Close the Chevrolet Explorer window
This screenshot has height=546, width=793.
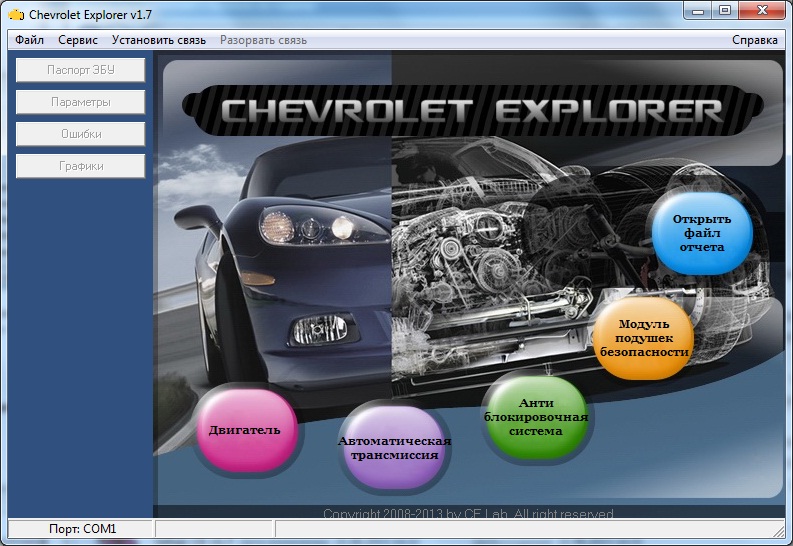point(762,10)
